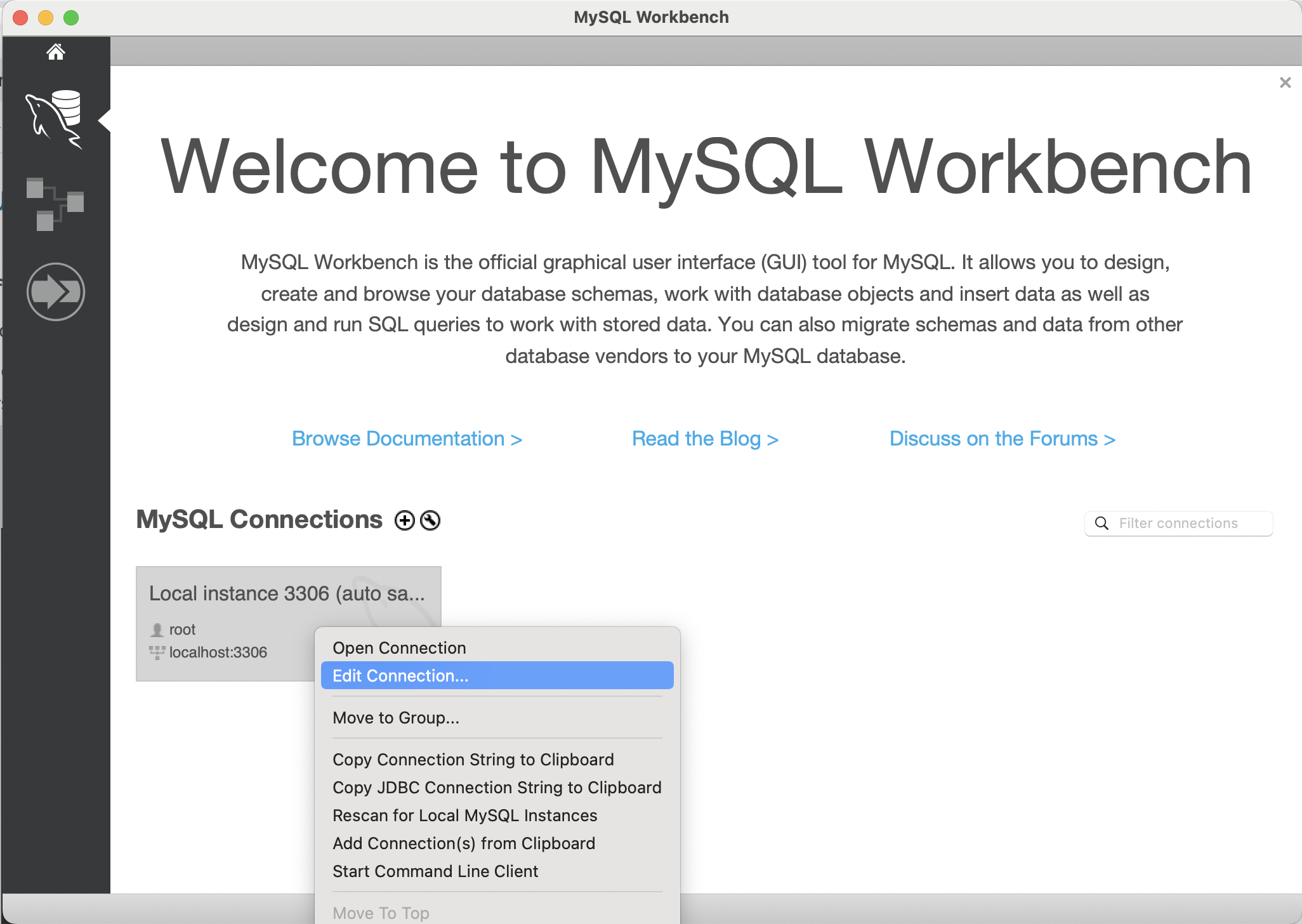
Task: Open manage connections wrench icon
Action: tap(430, 520)
